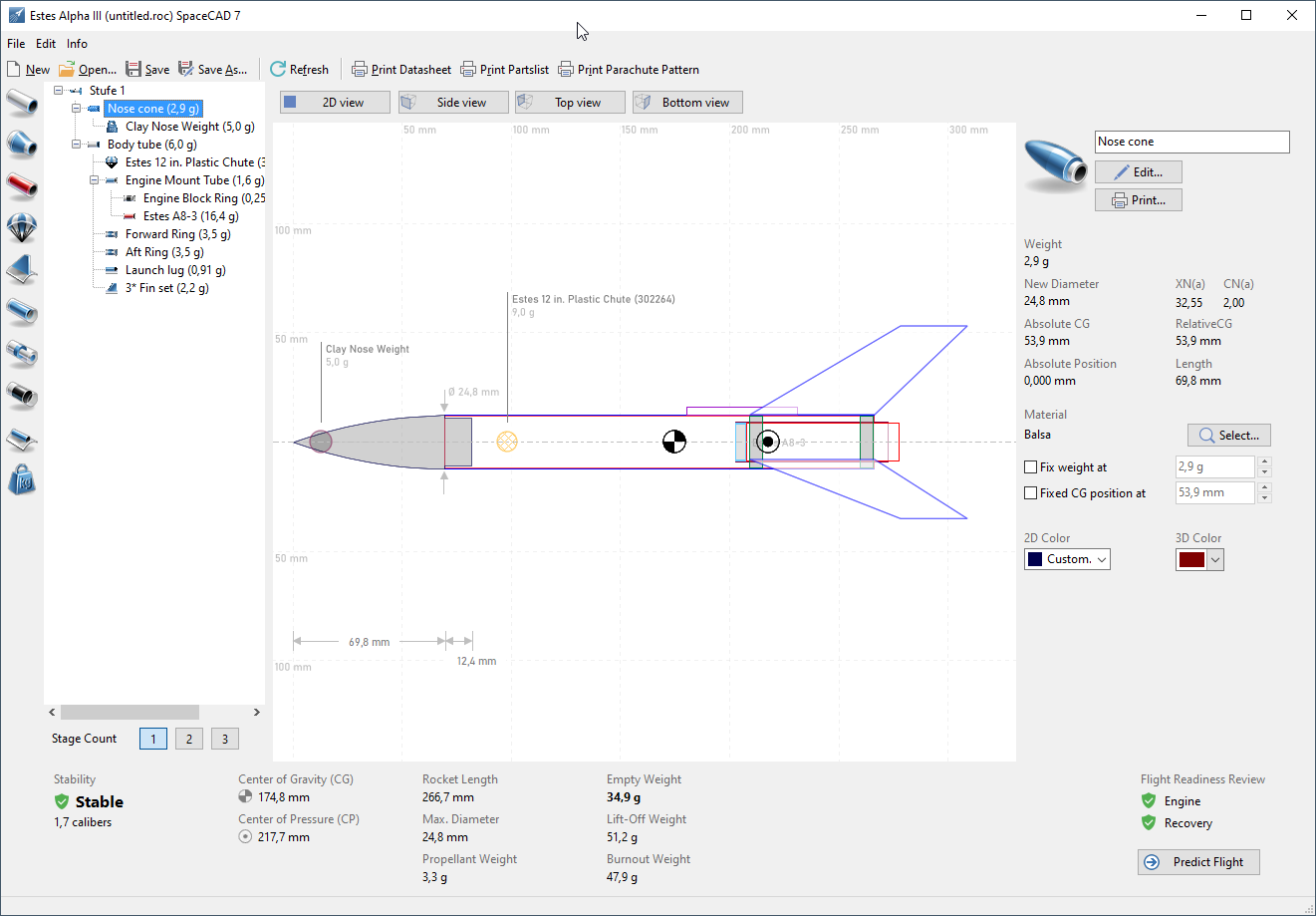Set Stage Count to 2
Screen dimensions: 1316x916
click(x=189, y=739)
